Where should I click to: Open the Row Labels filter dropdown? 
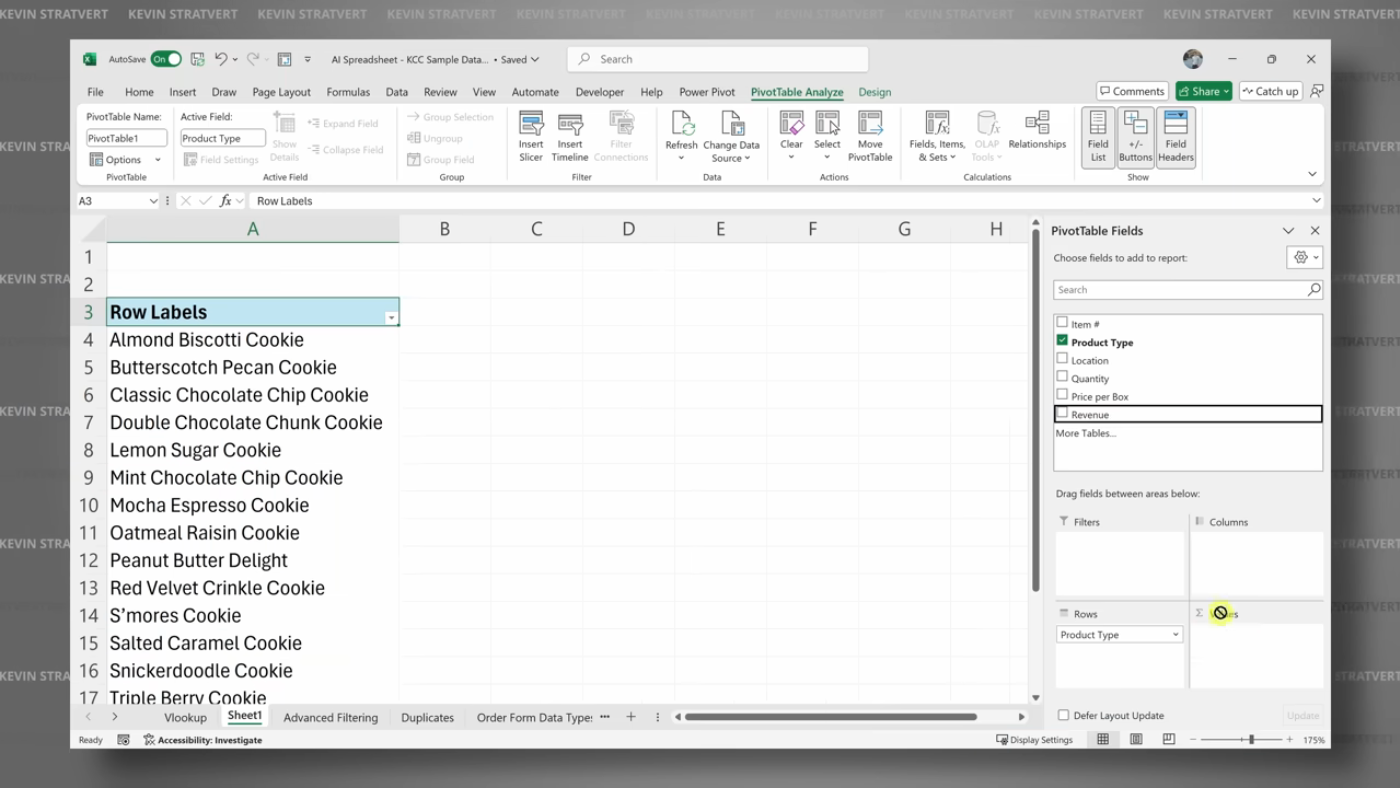pos(391,318)
